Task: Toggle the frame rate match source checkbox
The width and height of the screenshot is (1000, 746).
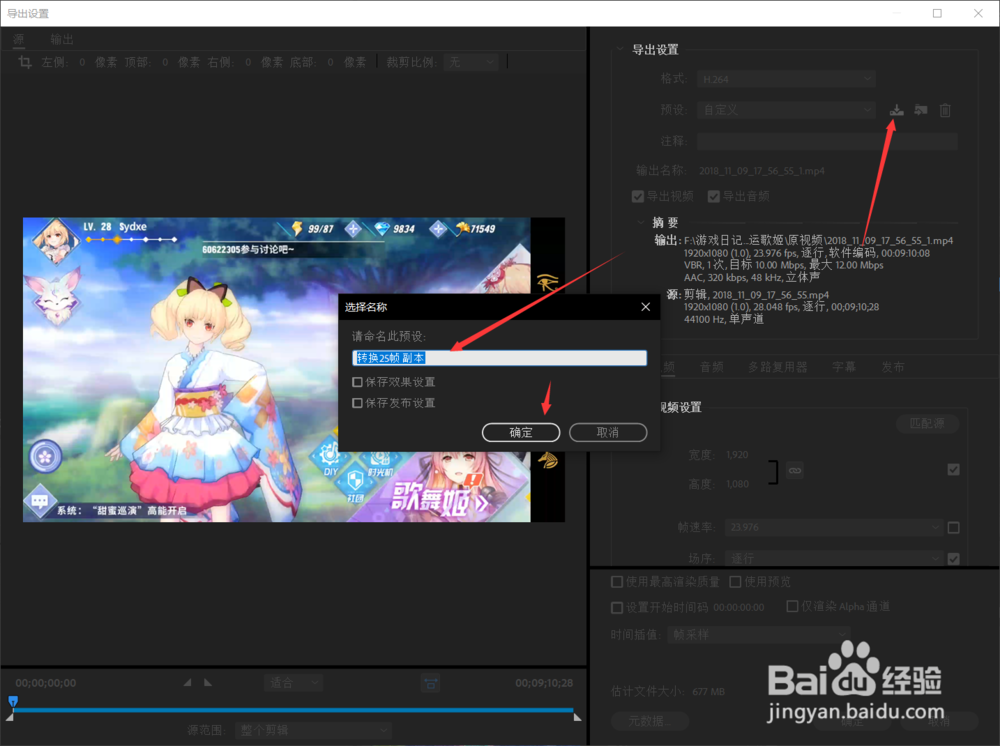Action: (x=953, y=527)
